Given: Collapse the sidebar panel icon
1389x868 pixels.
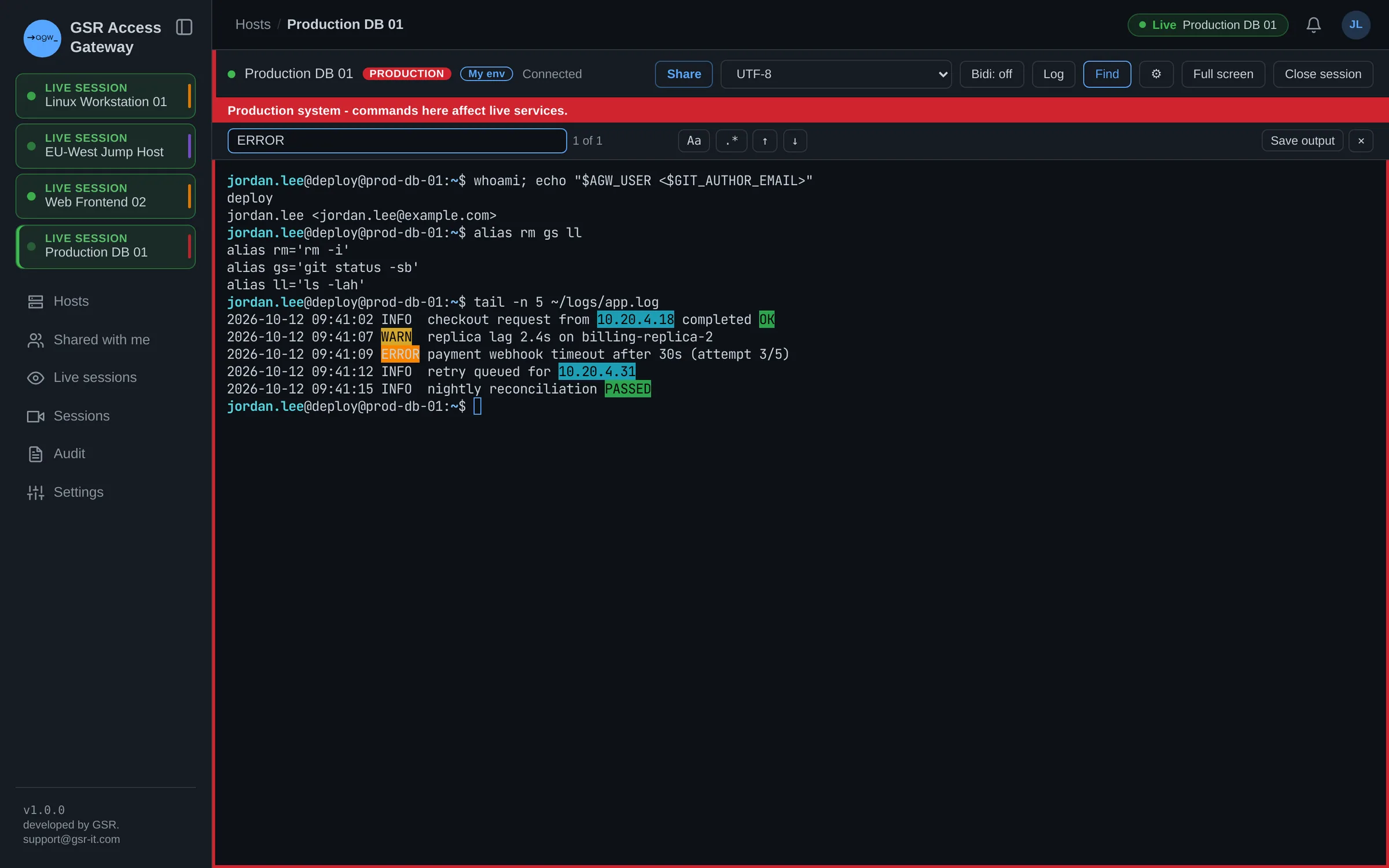Looking at the screenshot, I should click(184, 27).
